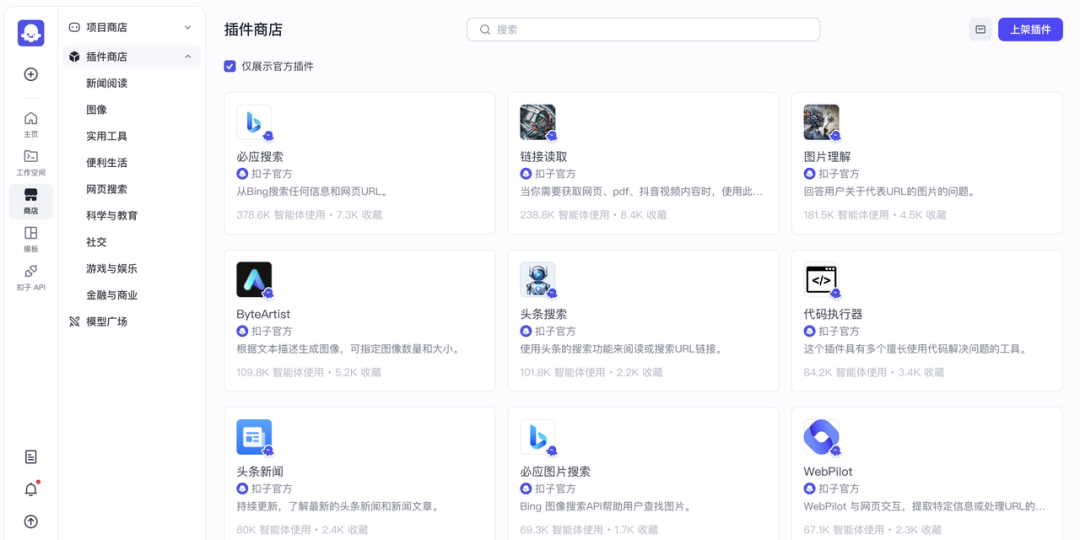
Task: Click 上架插件 button
Action: tap(1030, 30)
